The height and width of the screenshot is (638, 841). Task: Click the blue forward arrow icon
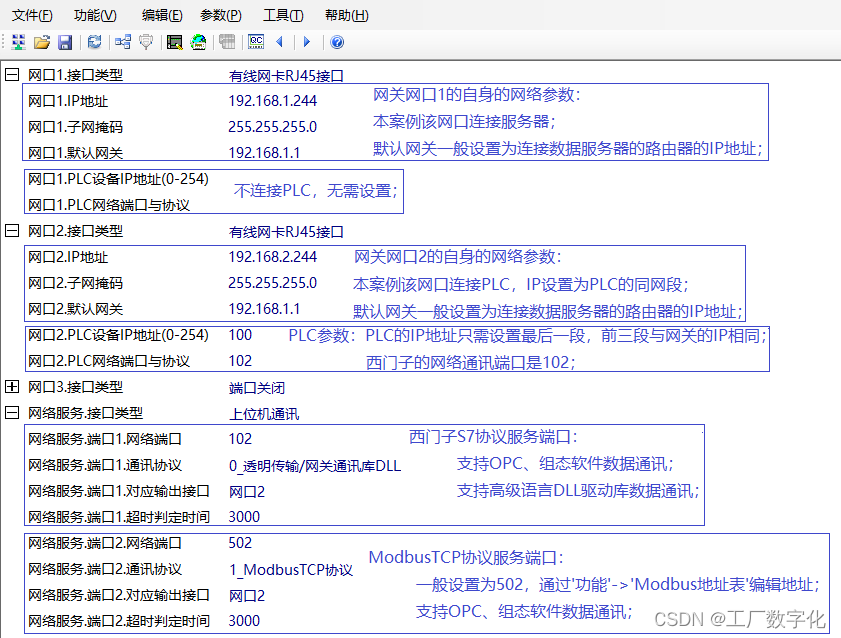coord(306,42)
